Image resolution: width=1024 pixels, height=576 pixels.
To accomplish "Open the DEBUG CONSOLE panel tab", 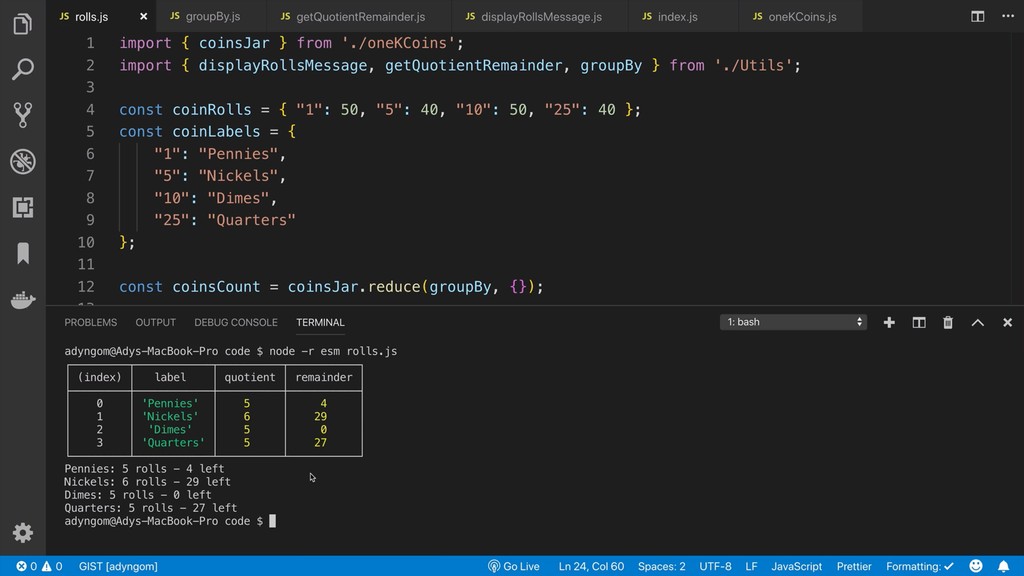I will tap(236, 323).
